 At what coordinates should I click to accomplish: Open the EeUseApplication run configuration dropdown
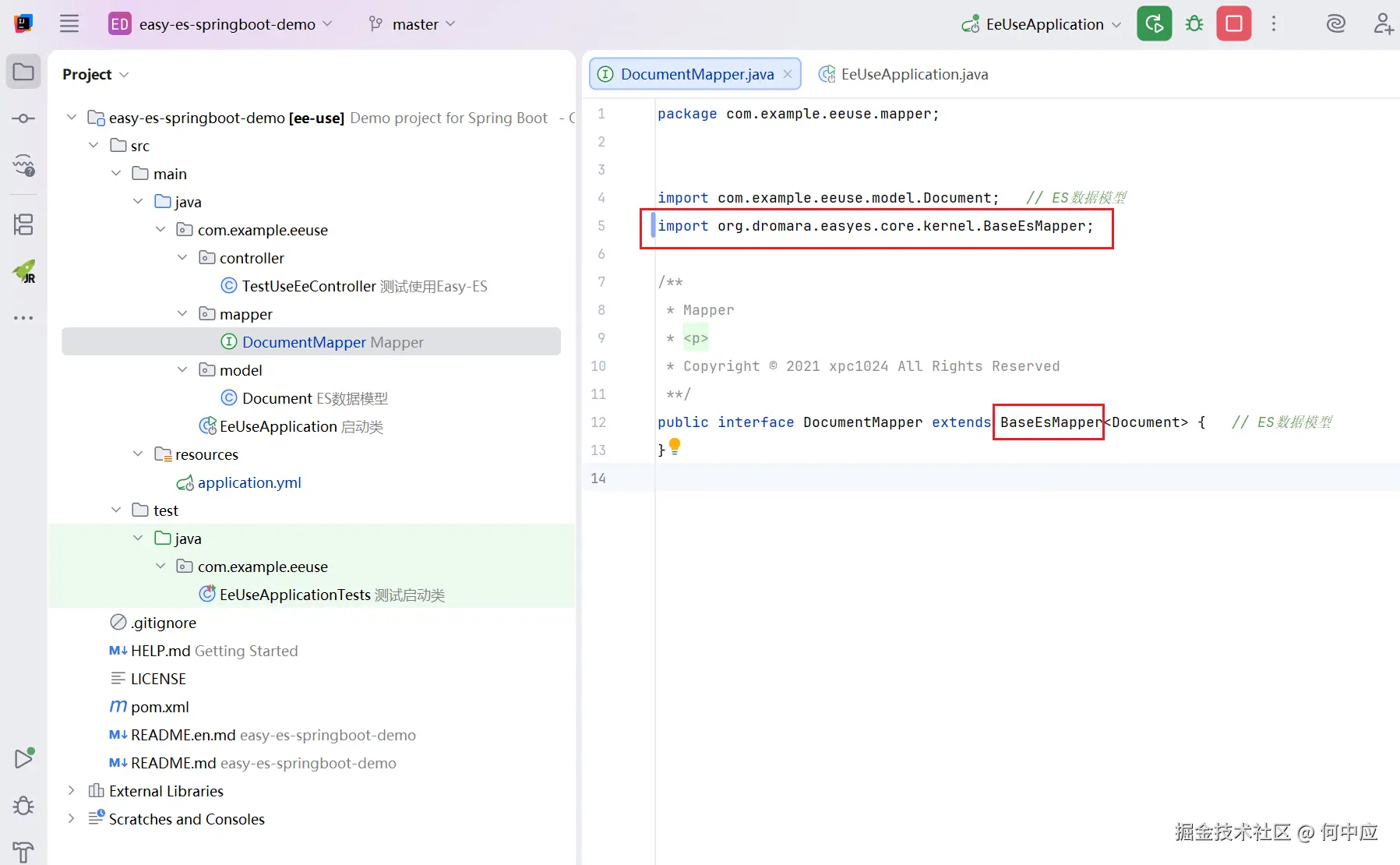(x=1042, y=24)
